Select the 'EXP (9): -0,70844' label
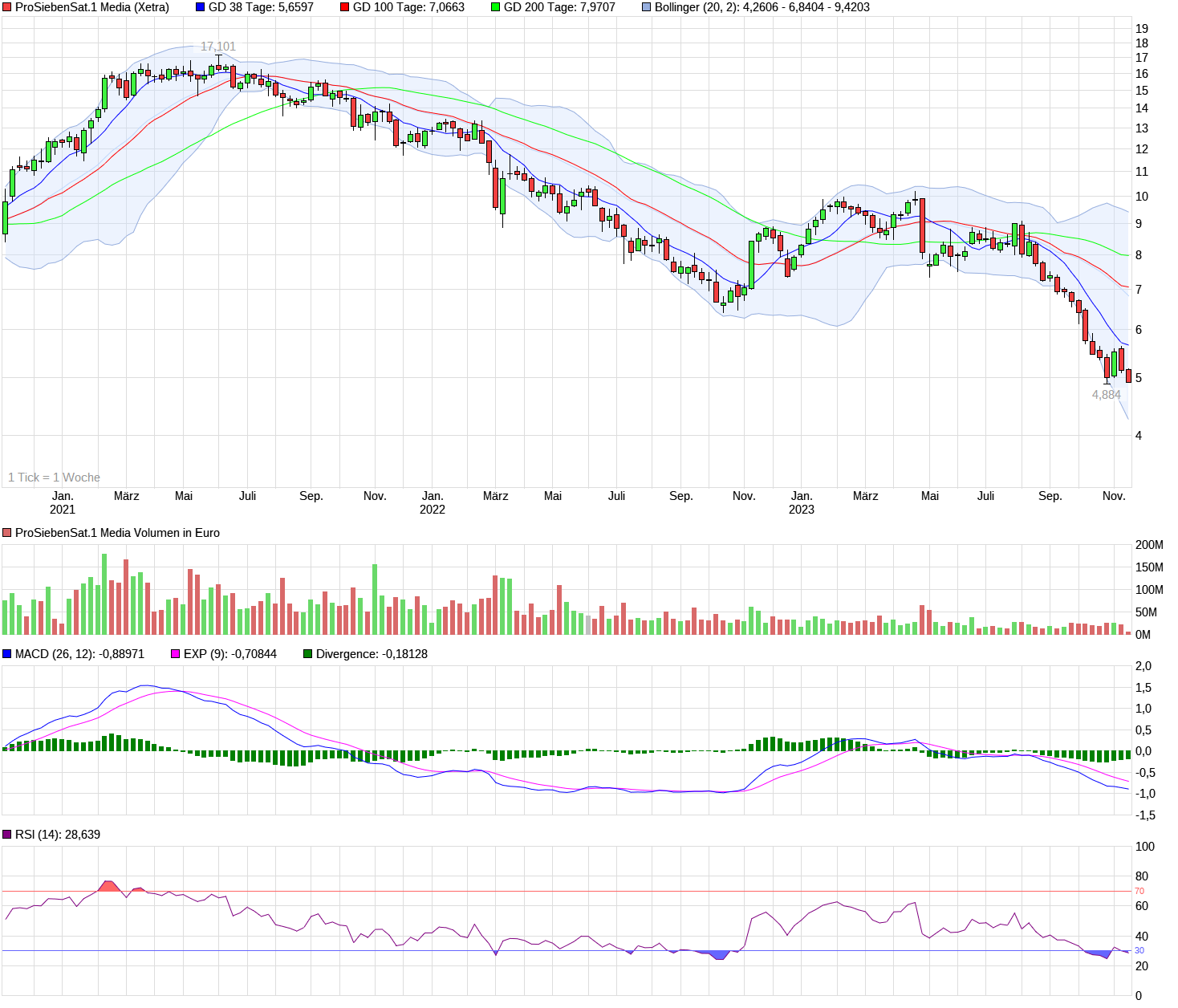 (230, 654)
